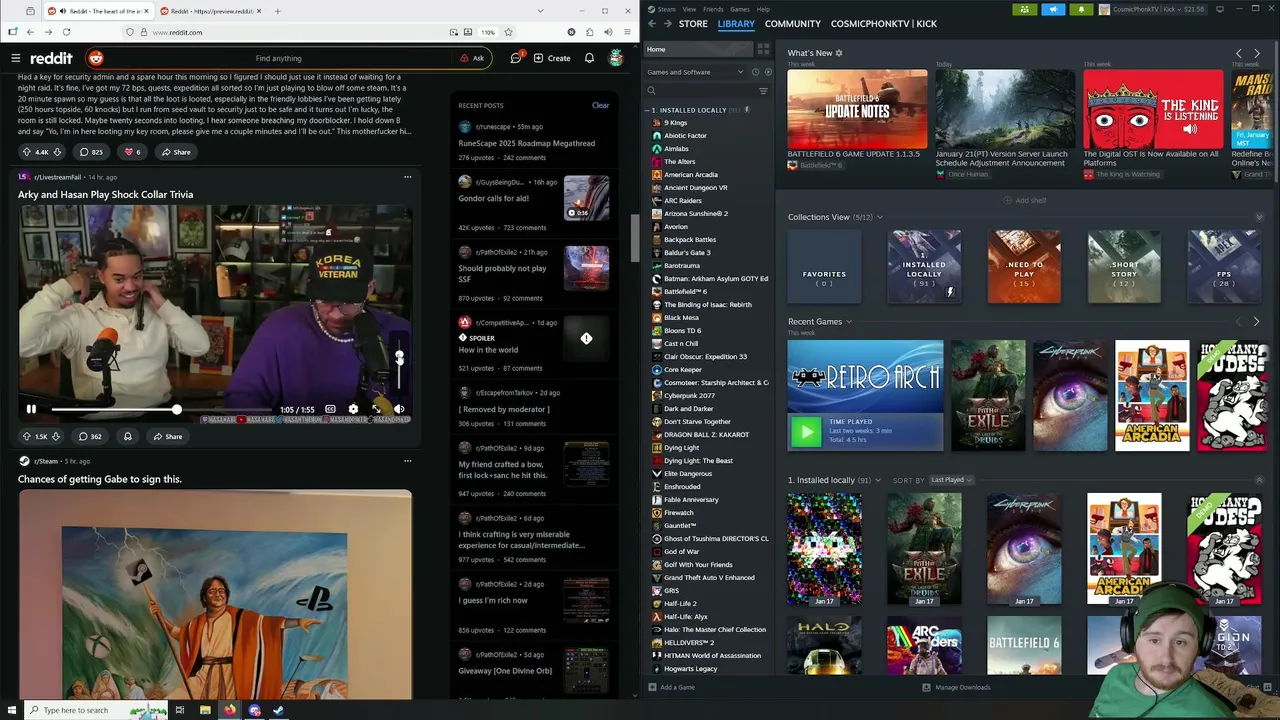Open RuneScape 2025 Roadmap Megathread post

[526, 143]
